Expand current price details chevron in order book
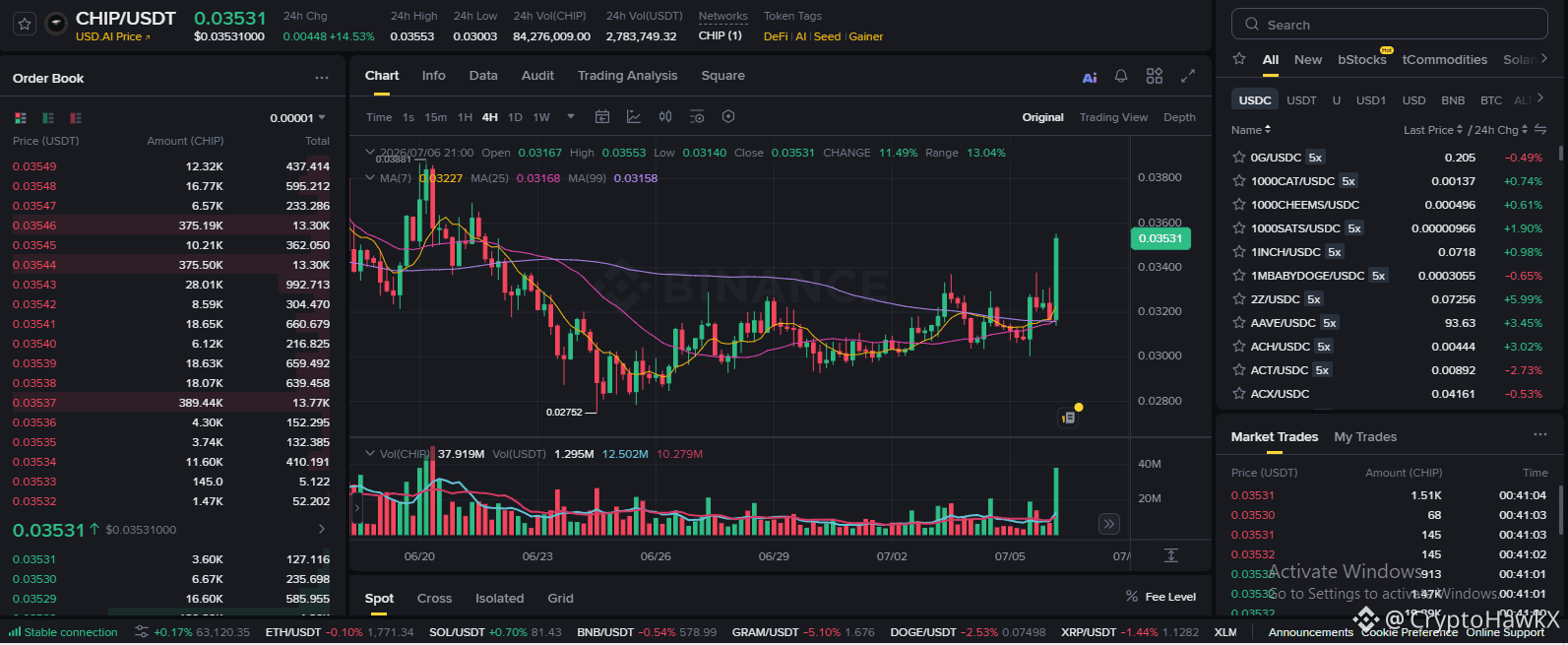Image resolution: width=1568 pixels, height=645 pixels. pyautogui.click(x=321, y=530)
